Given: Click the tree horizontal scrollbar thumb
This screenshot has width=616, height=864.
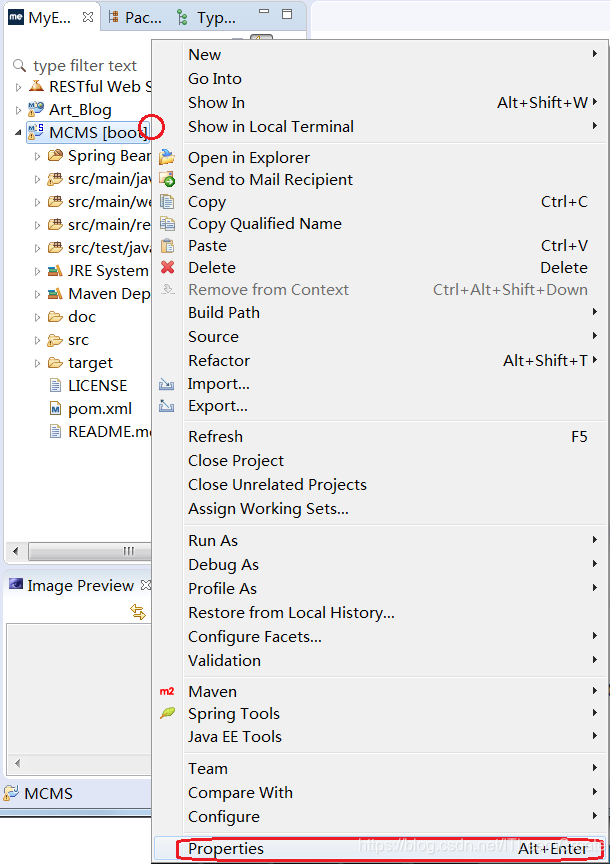Looking at the screenshot, I should [x=91, y=551].
